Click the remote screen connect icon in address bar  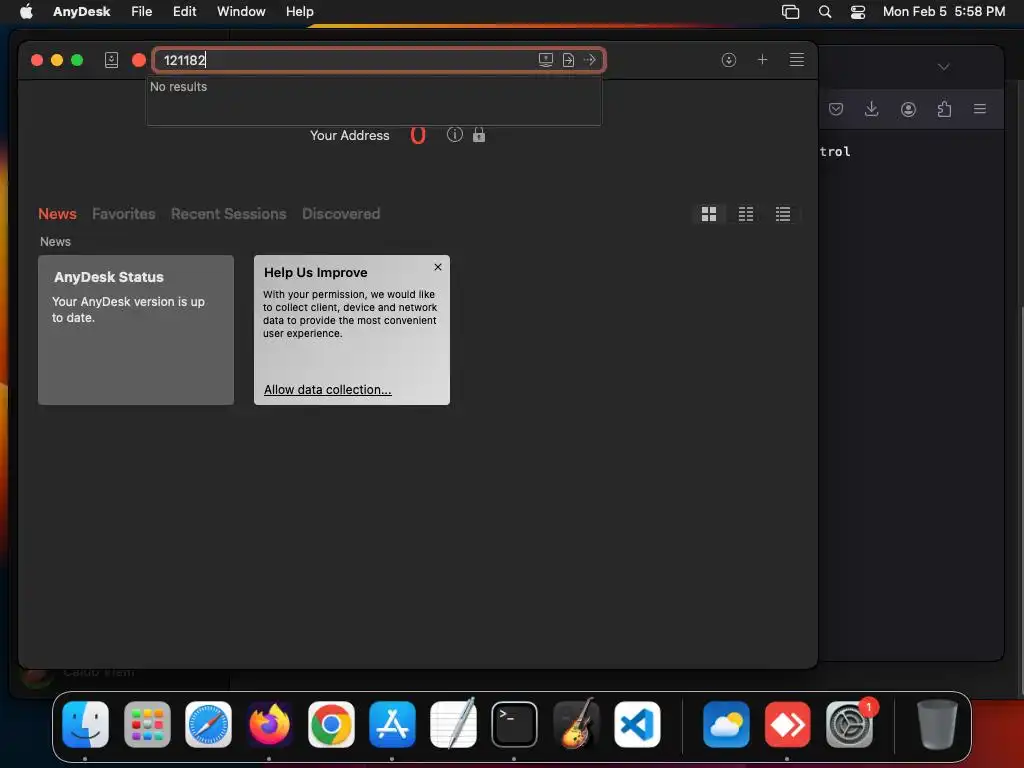(546, 60)
